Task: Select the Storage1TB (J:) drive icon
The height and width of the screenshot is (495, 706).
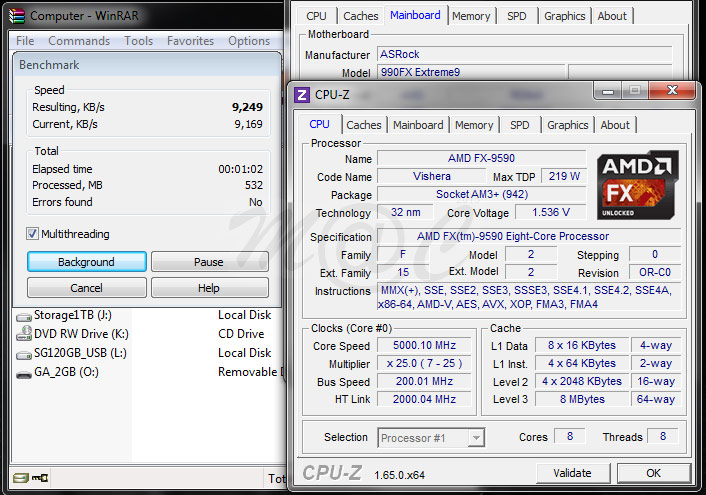Action: pos(24,317)
